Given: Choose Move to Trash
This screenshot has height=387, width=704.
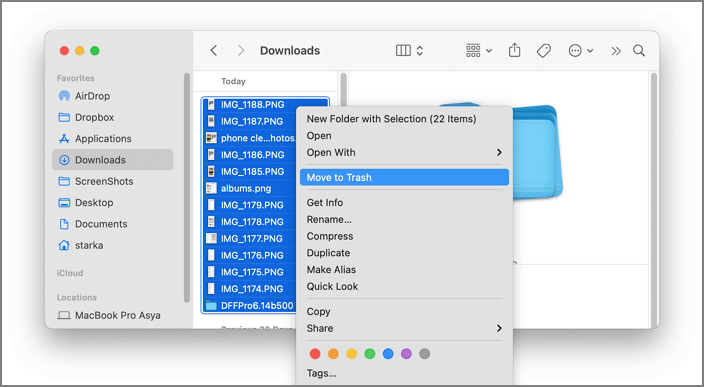Looking at the screenshot, I should pos(404,177).
